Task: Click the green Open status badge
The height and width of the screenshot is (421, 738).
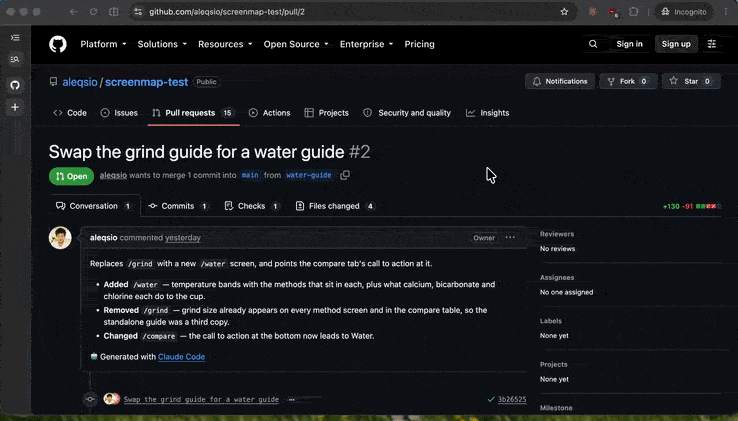Action: coord(72,176)
